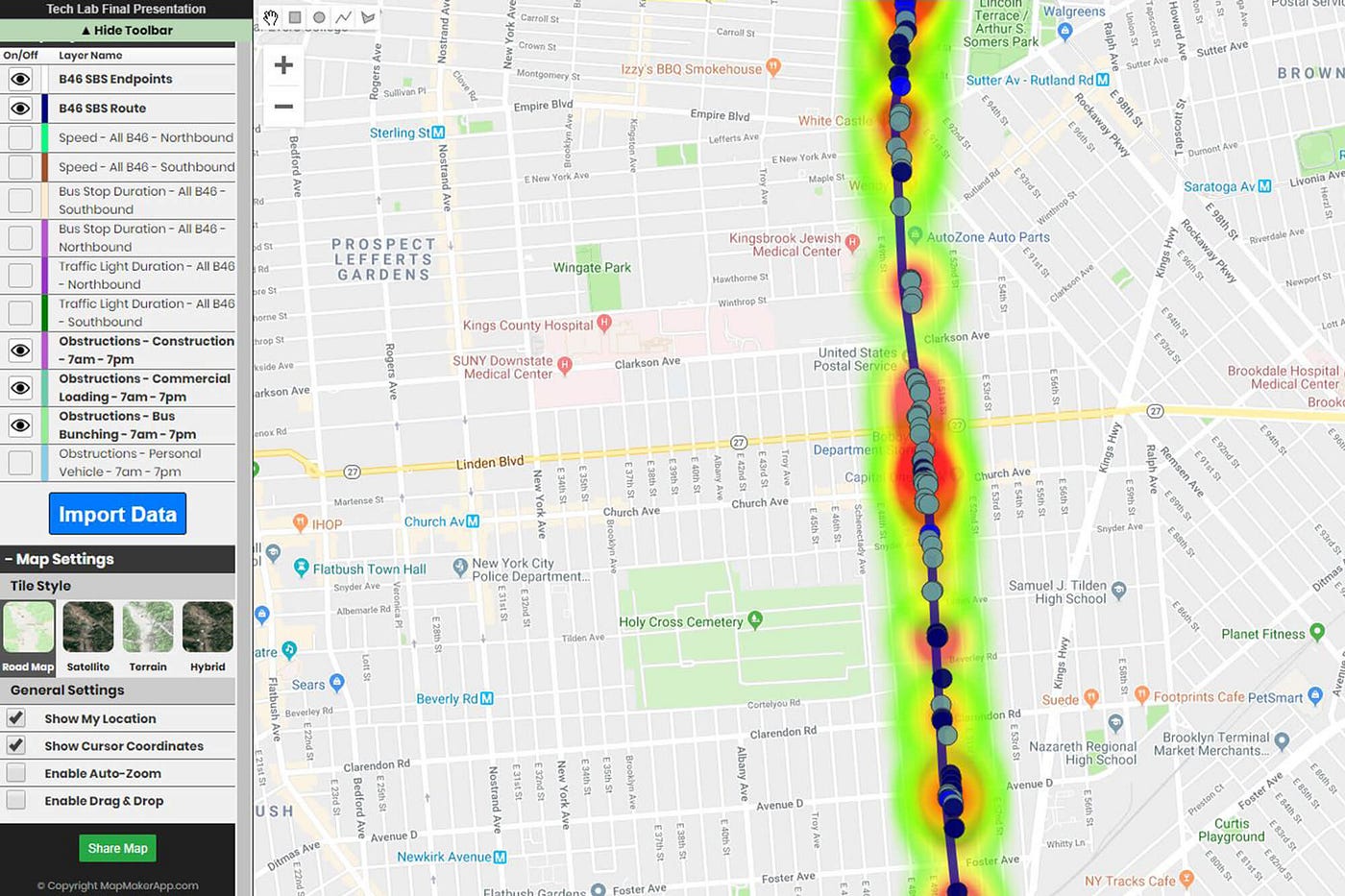Click the B46 SBS Endpoints layer name

coord(115,79)
